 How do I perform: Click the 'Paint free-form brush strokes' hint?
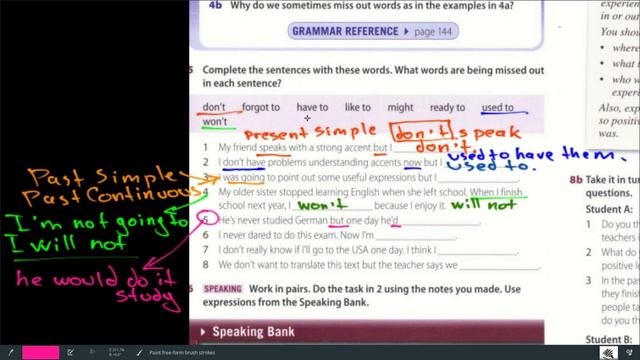tap(182, 352)
